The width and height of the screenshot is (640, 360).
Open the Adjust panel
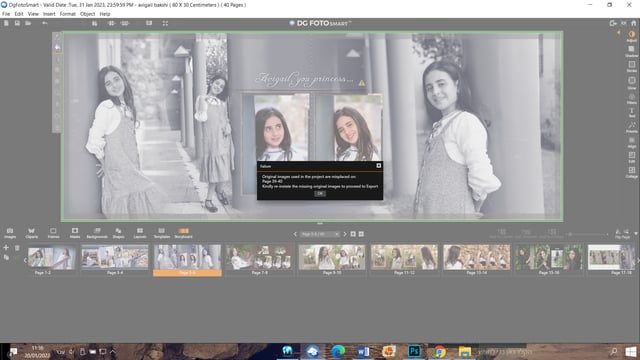pyautogui.click(x=631, y=36)
